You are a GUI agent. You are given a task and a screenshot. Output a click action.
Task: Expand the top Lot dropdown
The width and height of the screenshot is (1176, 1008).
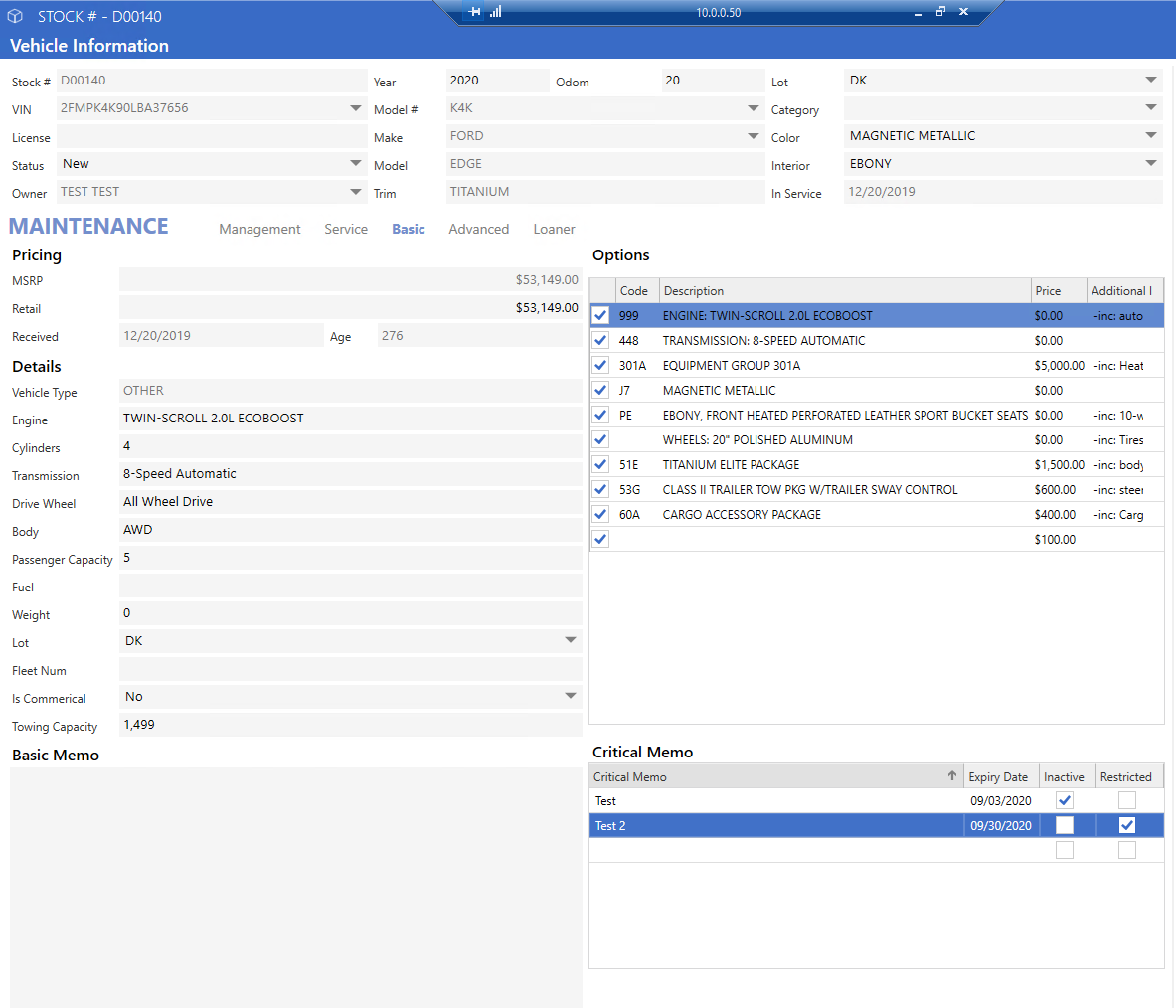pyautogui.click(x=1151, y=80)
